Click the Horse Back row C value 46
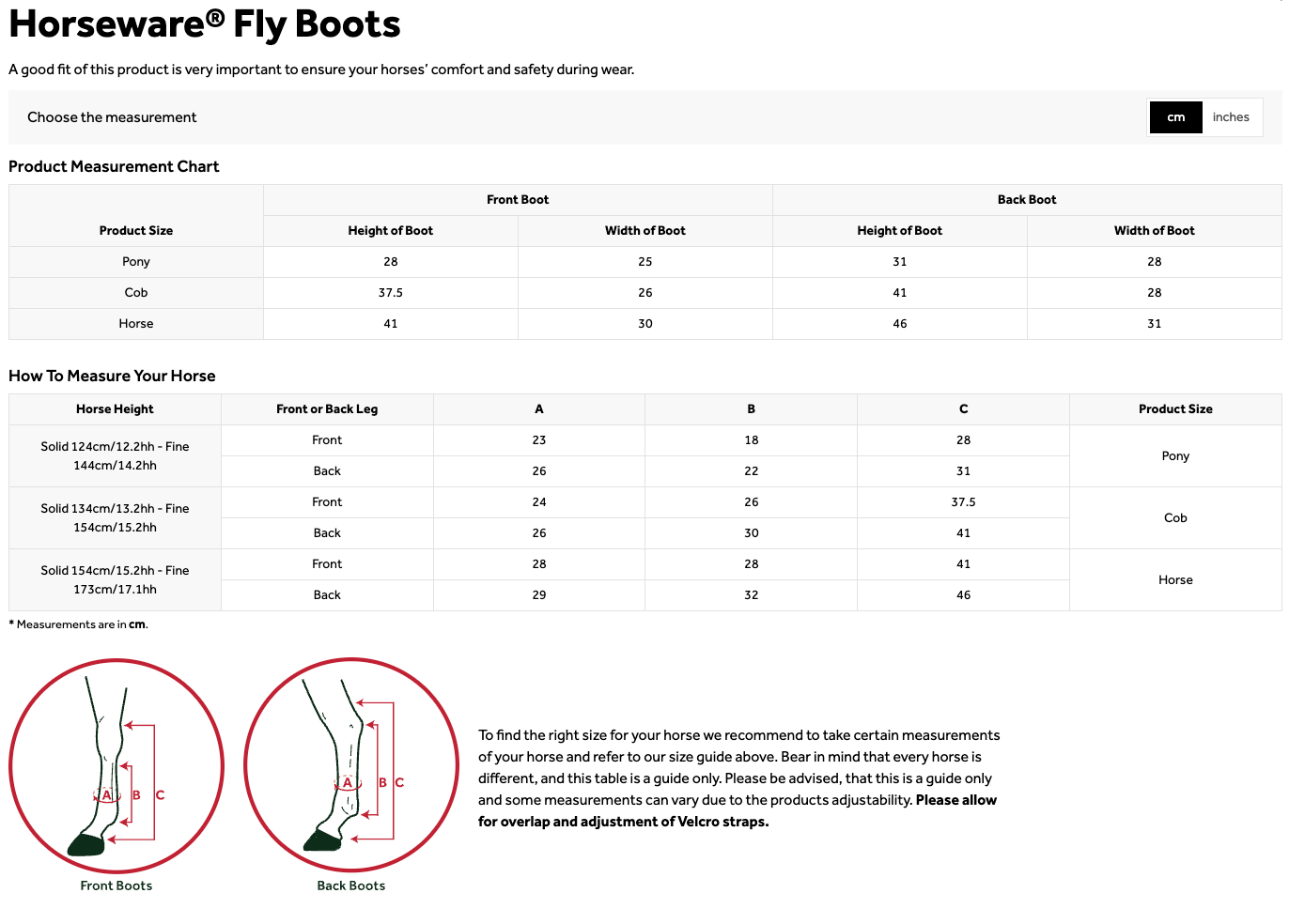Viewport: 1289px width, 924px height. coord(964,595)
